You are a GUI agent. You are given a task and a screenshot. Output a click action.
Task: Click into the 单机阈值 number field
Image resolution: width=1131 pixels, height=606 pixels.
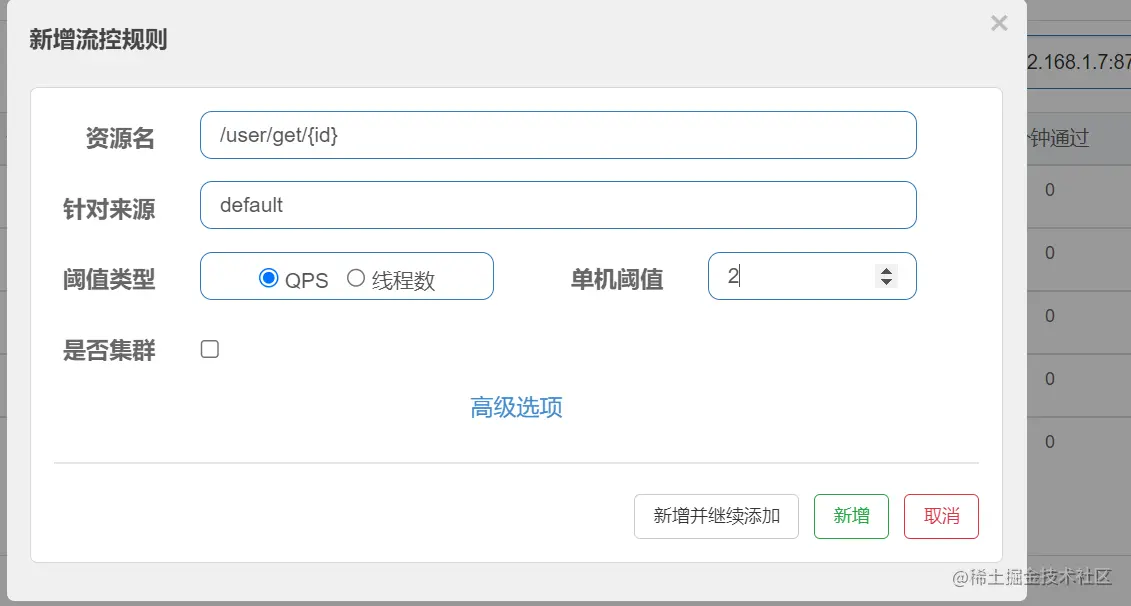812,276
